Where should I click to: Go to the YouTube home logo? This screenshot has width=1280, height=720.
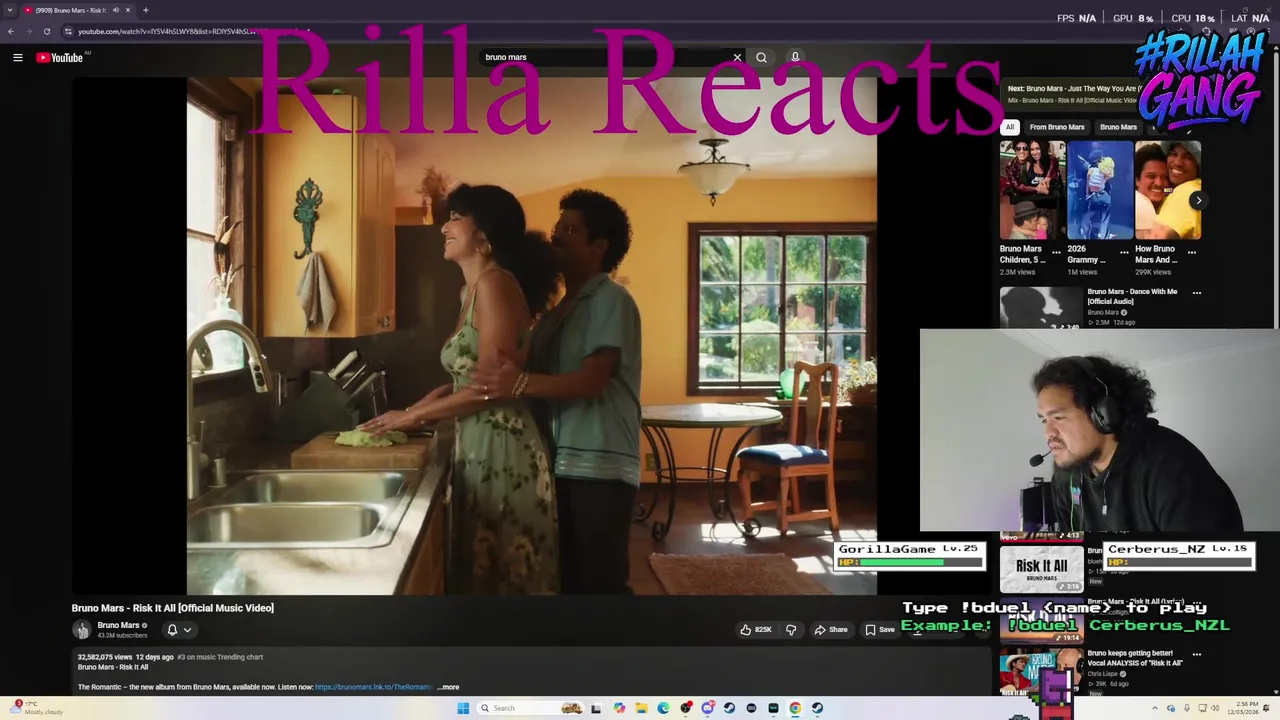tap(60, 57)
